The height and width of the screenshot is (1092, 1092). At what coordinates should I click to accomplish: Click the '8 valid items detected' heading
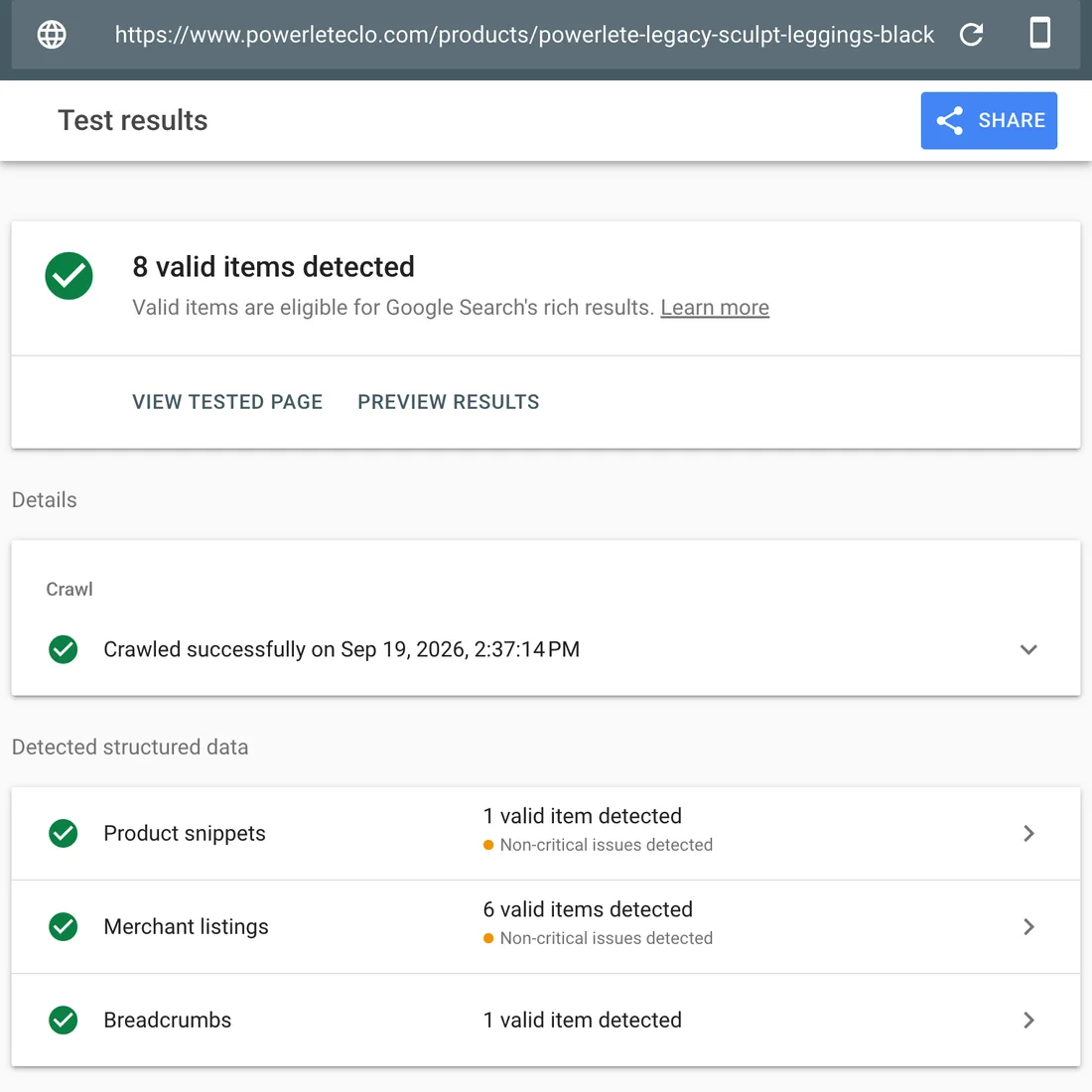pyautogui.click(x=274, y=267)
